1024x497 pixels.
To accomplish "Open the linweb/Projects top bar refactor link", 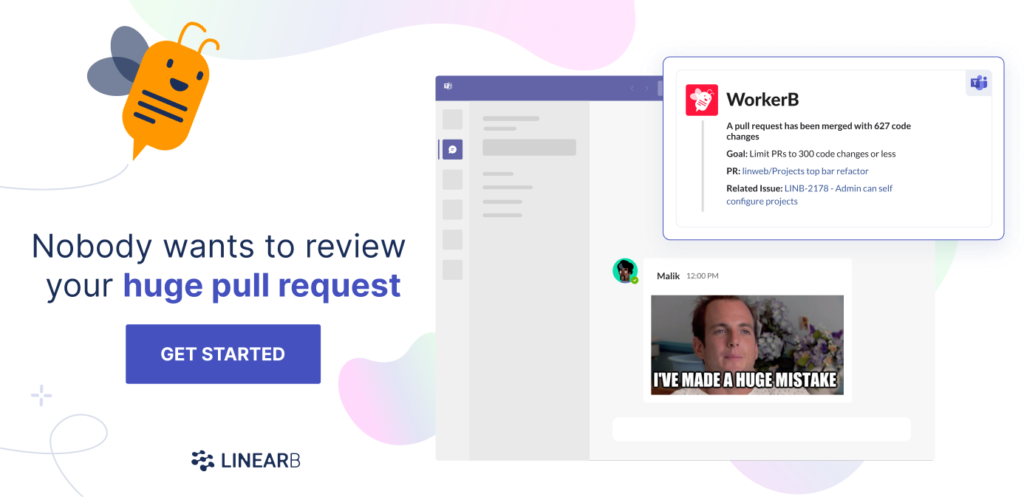I will point(805,171).
